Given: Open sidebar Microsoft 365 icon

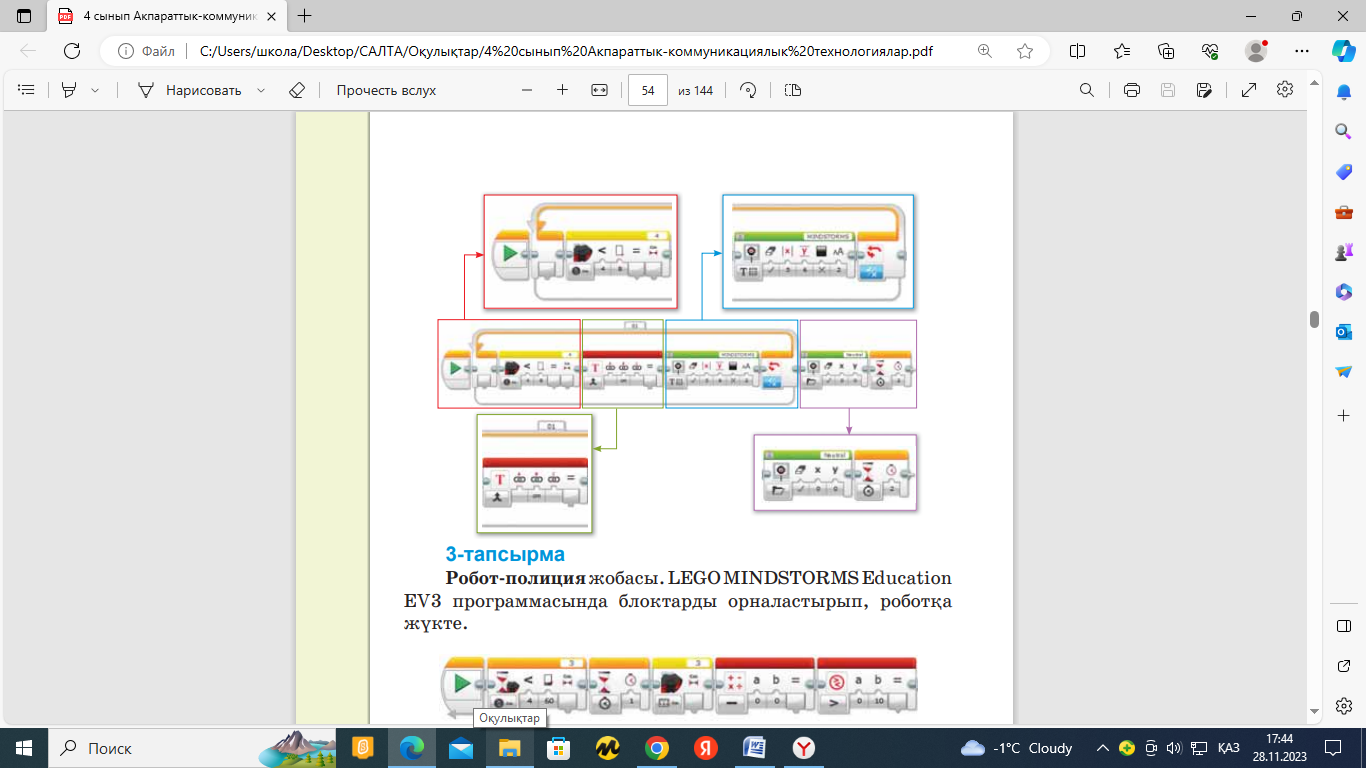Looking at the screenshot, I should click(1344, 292).
